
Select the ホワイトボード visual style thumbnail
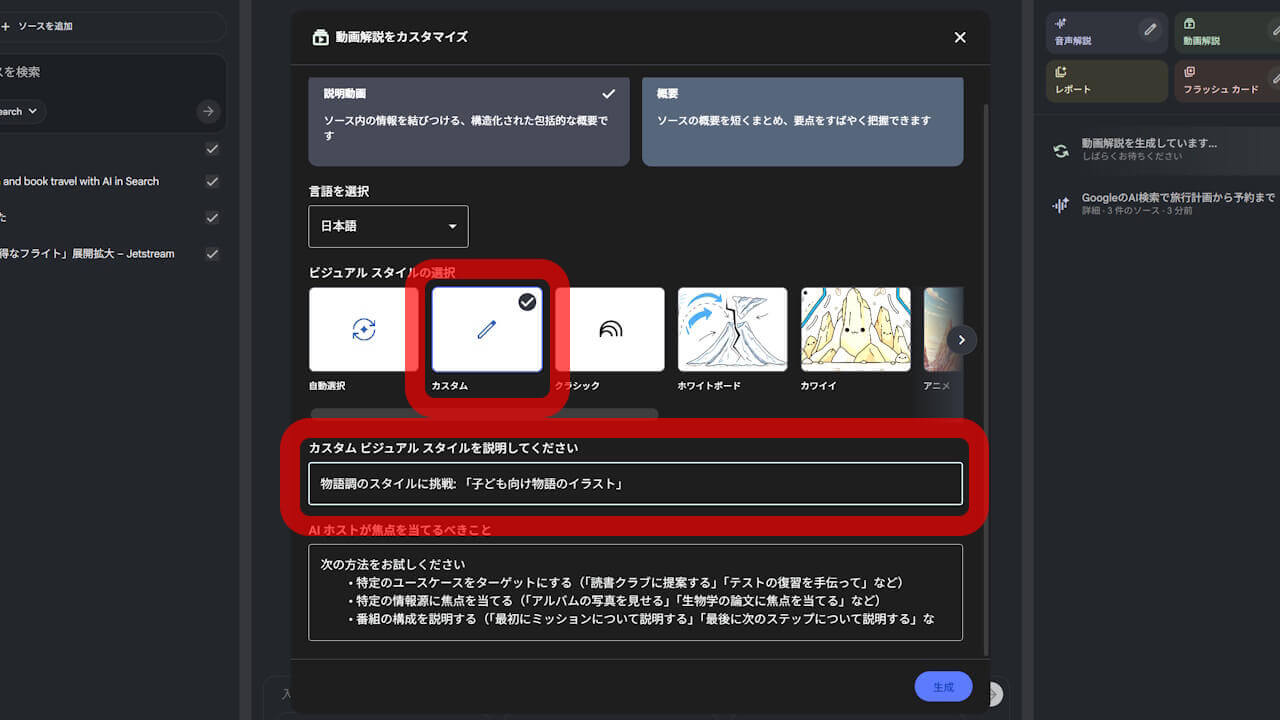[732, 328]
